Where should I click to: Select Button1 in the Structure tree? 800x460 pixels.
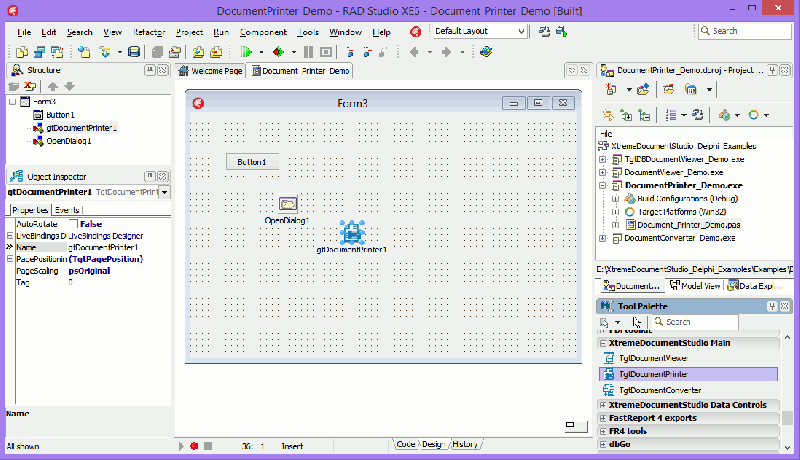(x=60, y=115)
